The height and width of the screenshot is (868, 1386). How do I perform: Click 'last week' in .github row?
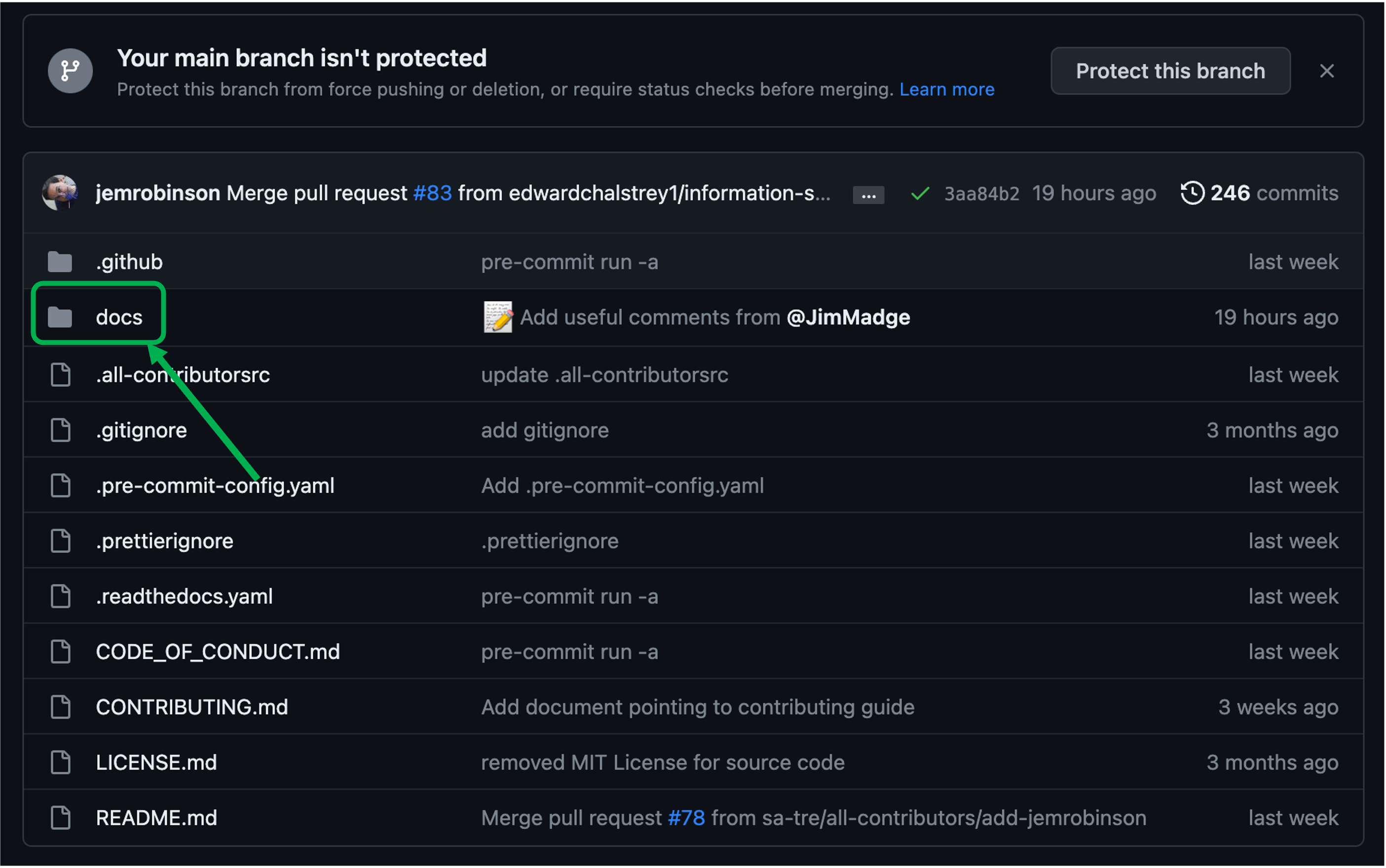point(1293,262)
